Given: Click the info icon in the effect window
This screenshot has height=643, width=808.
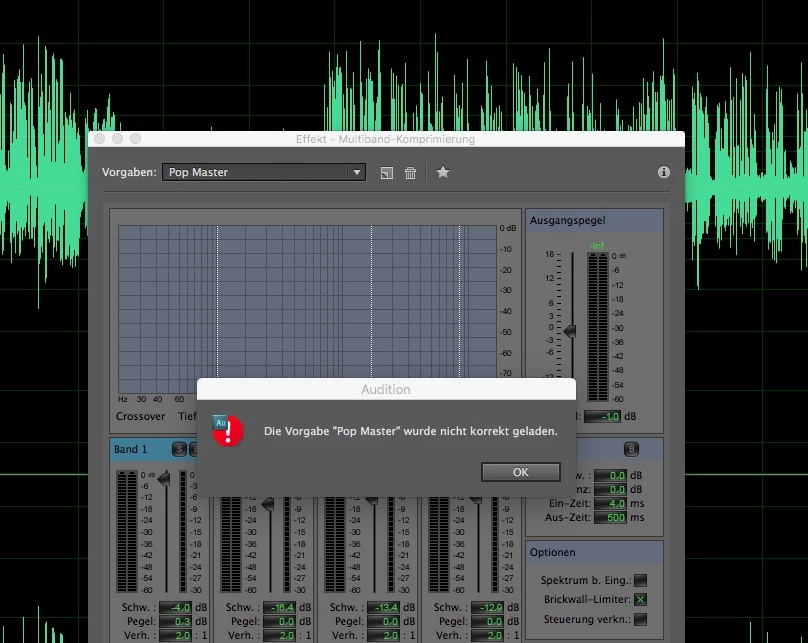Looking at the screenshot, I should 664,172.
